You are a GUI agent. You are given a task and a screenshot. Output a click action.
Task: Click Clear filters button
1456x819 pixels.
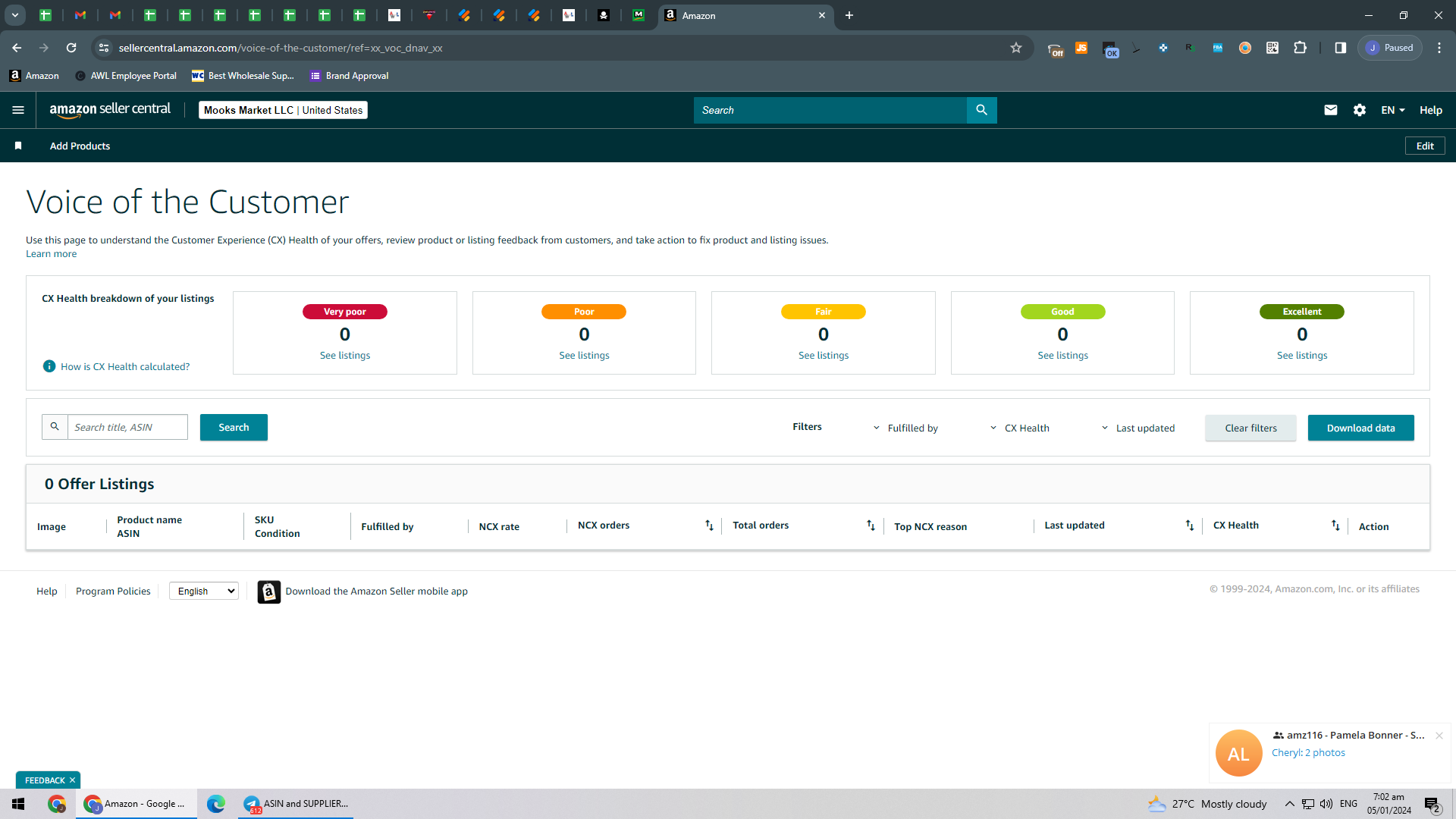coord(1250,428)
